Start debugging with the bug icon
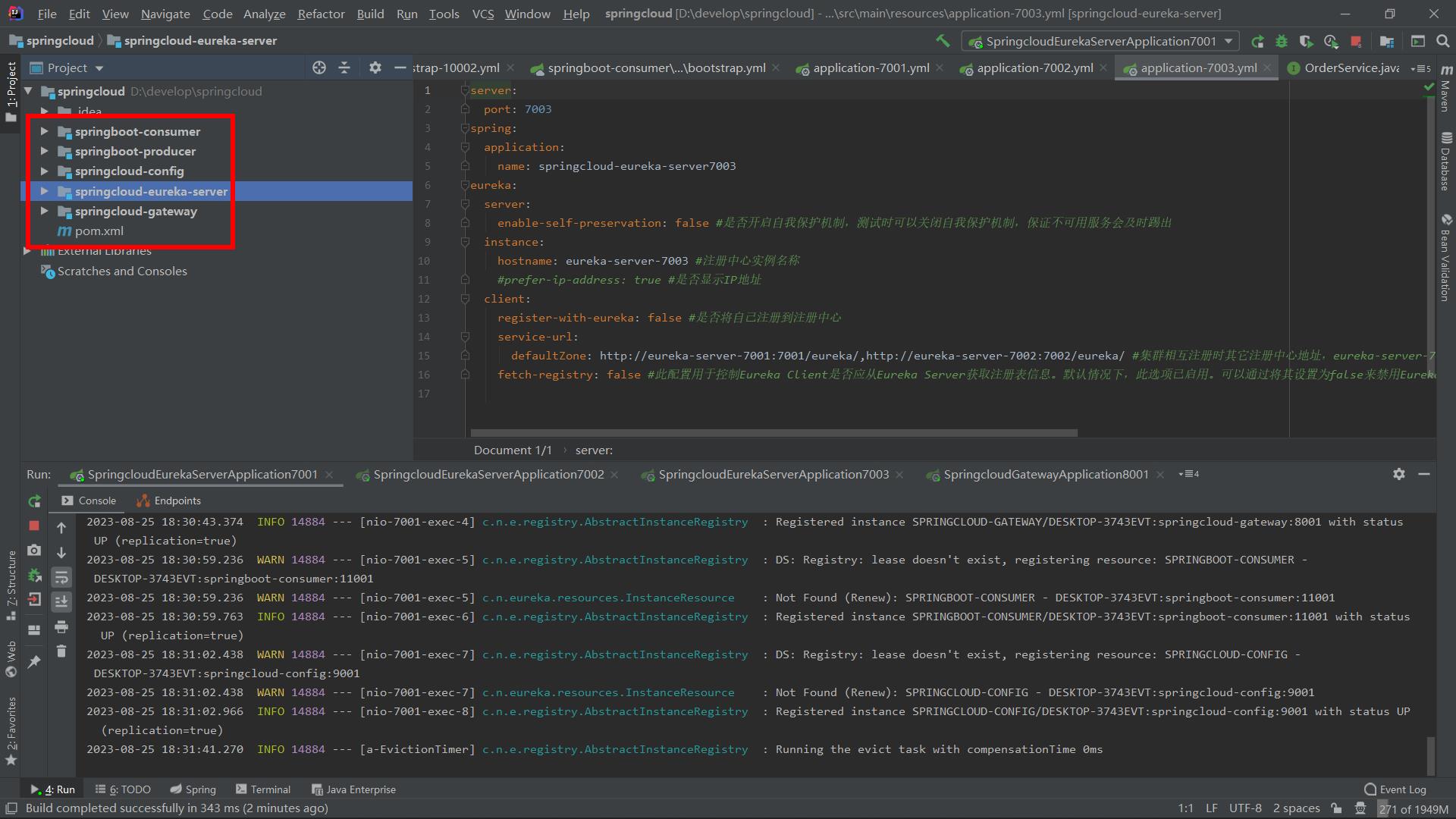 [x=1282, y=41]
